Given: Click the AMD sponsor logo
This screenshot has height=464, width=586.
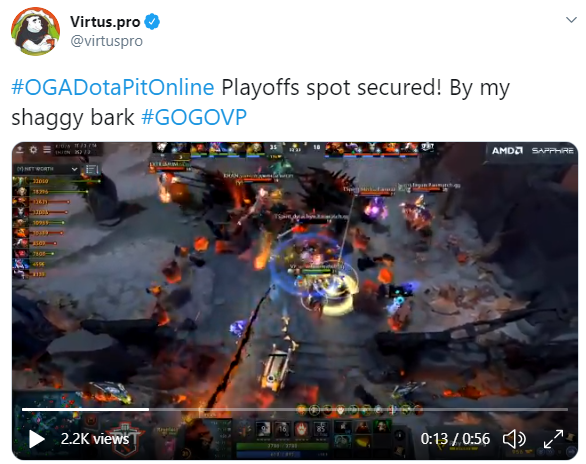Looking at the screenshot, I should (x=507, y=151).
